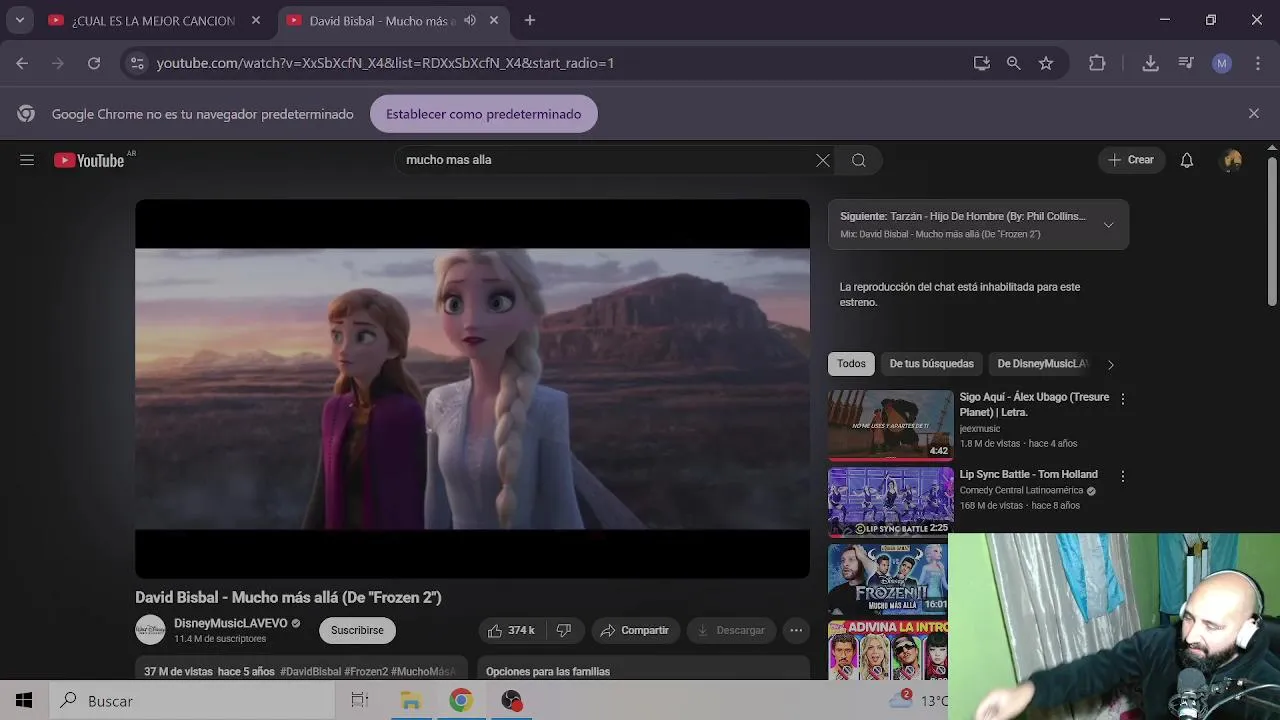Show more filter chips with right arrow
Image resolution: width=1280 pixels, height=720 pixels.
tap(1110, 365)
